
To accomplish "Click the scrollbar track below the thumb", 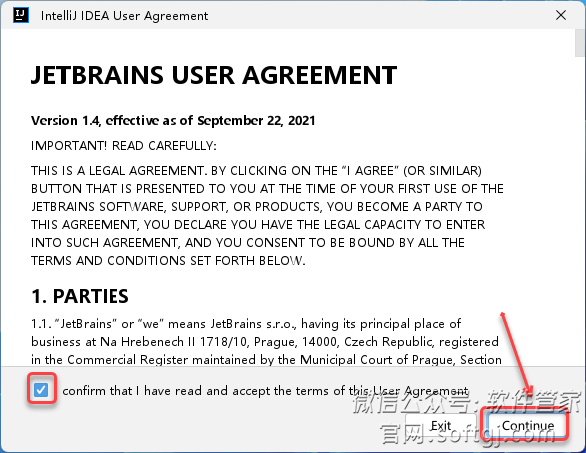I will (580, 209).
